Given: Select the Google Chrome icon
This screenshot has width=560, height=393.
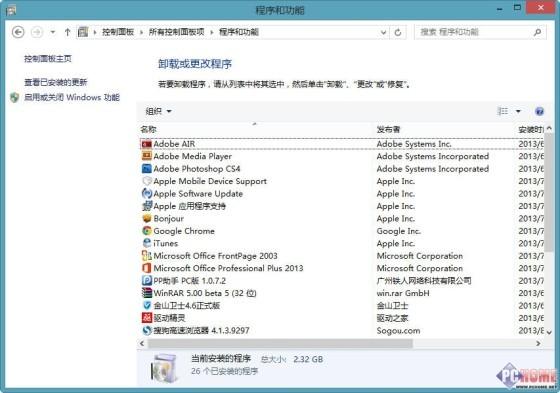Looking at the screenshot, I should tap(146, 231).
